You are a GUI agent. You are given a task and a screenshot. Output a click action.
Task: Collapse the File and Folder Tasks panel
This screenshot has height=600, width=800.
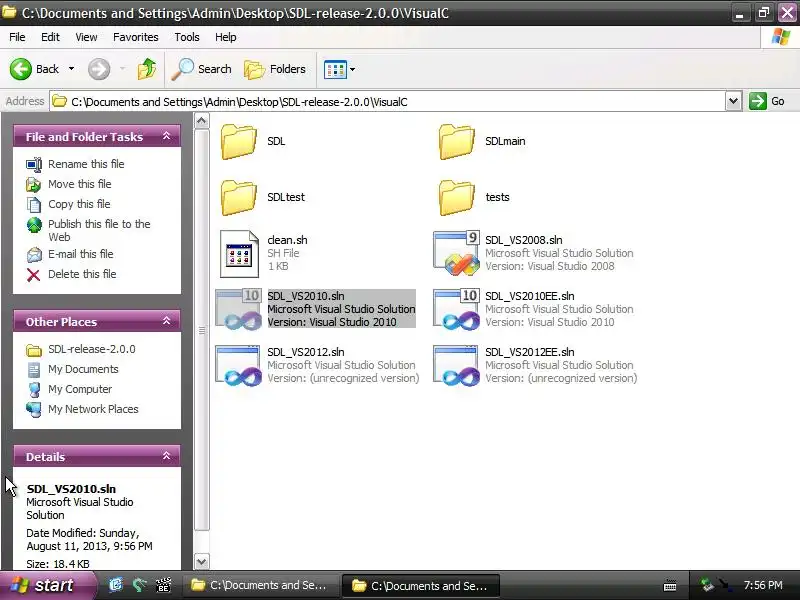tap(166, 136)
